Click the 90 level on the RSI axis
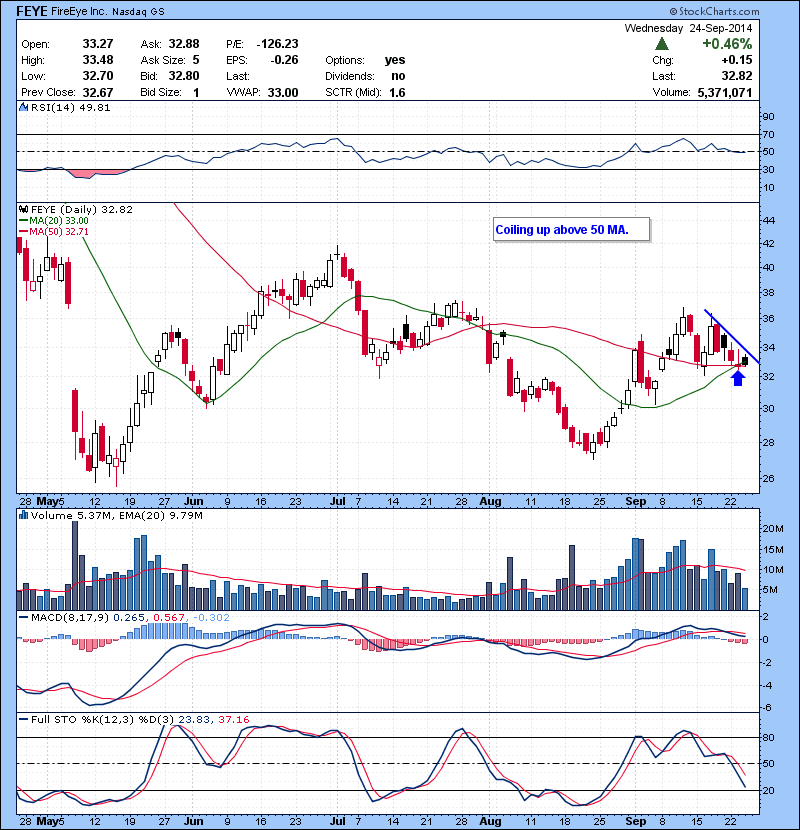 click(768, 116)
